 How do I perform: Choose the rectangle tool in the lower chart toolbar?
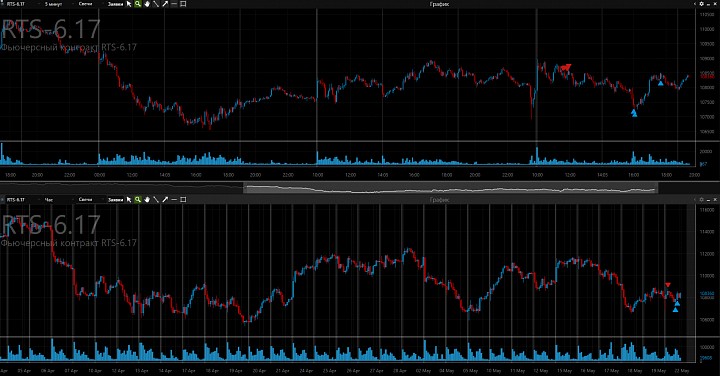(x=183, y=199)
